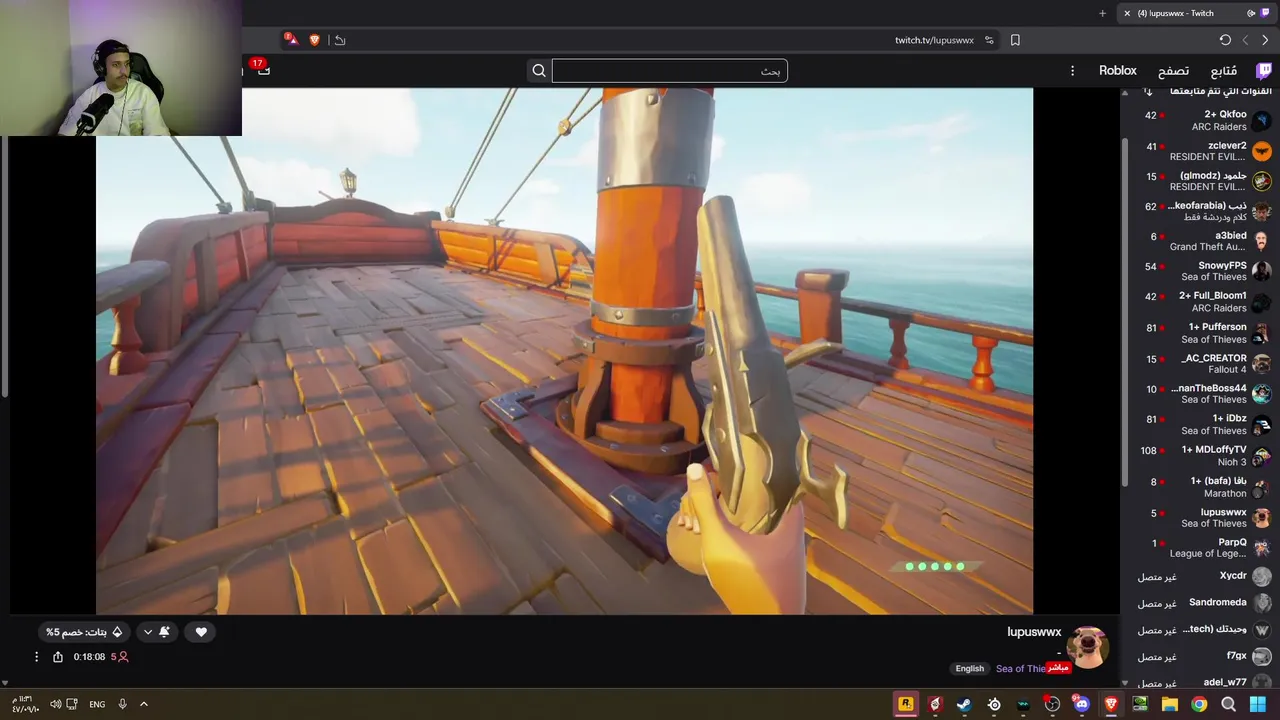Close the lupuswwx Twitch tab
1280x720 pixels.
[1127, 13]
